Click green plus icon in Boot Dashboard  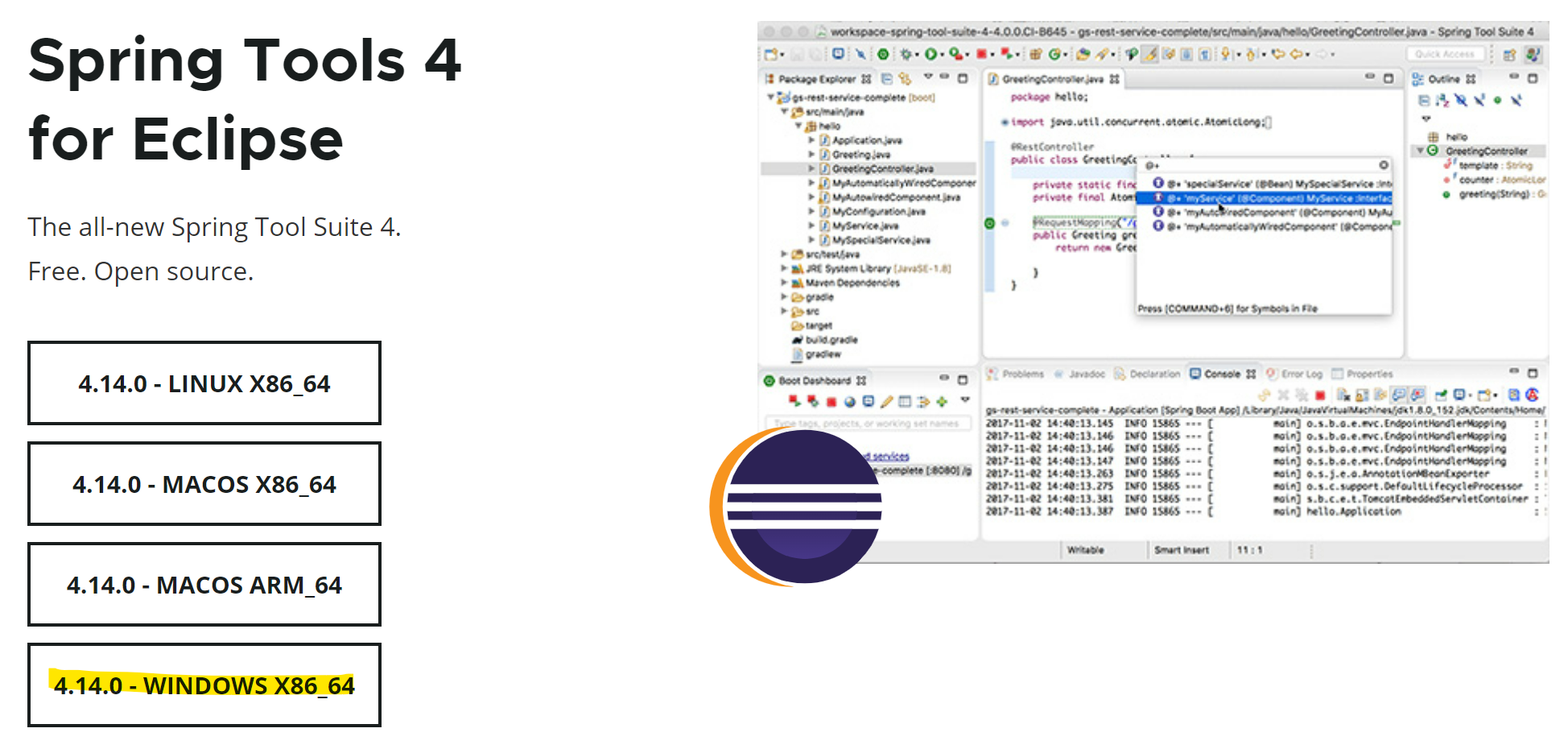tap(942, 402)
